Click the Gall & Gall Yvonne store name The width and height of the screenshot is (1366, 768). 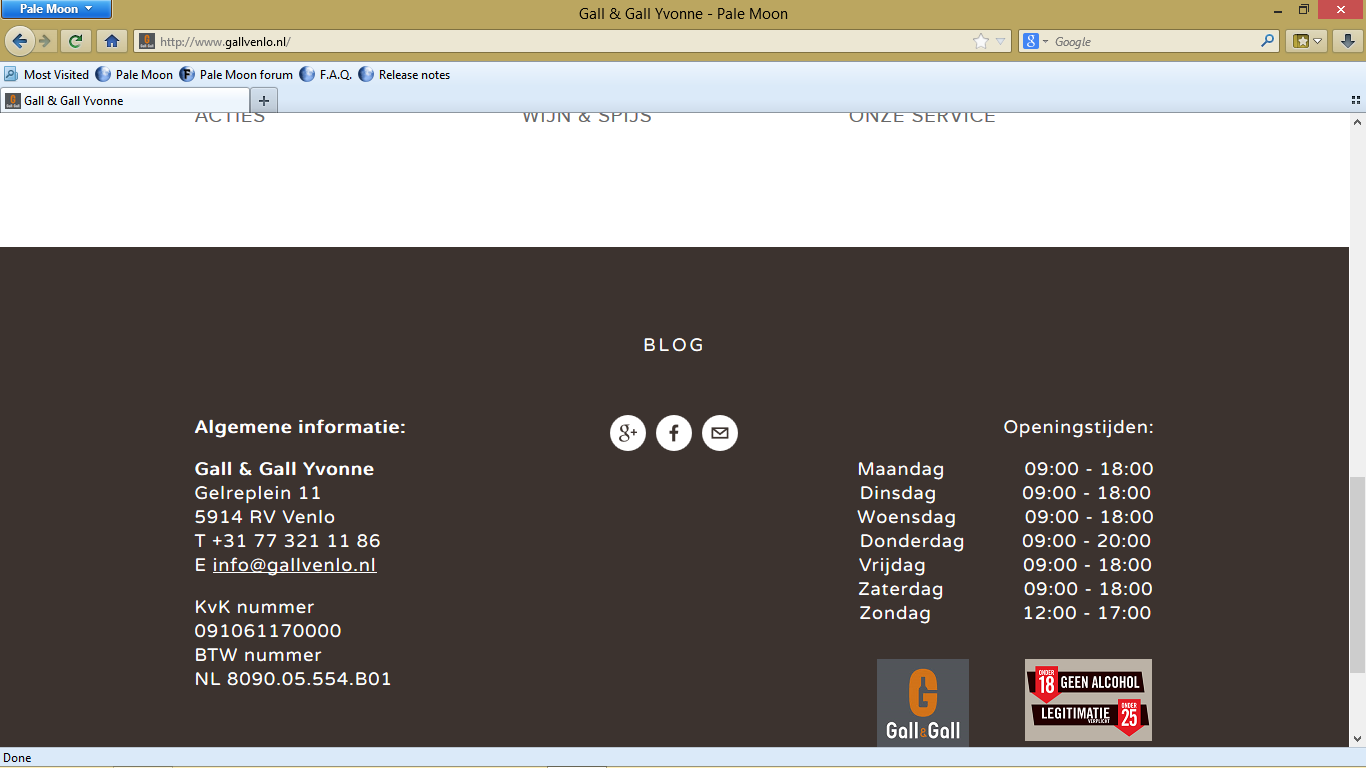coord(284,469)
